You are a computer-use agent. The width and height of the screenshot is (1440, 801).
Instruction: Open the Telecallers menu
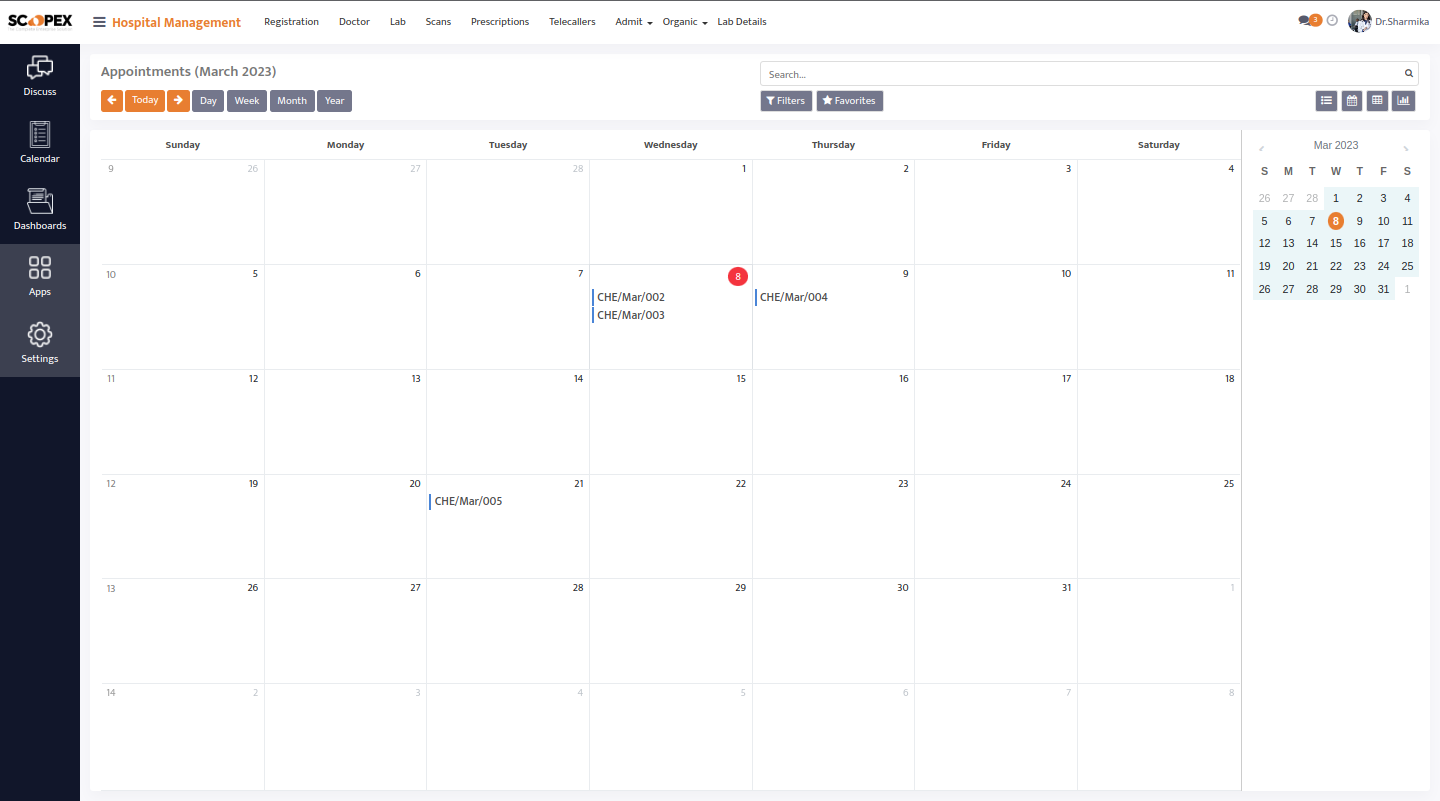(572, 22)
